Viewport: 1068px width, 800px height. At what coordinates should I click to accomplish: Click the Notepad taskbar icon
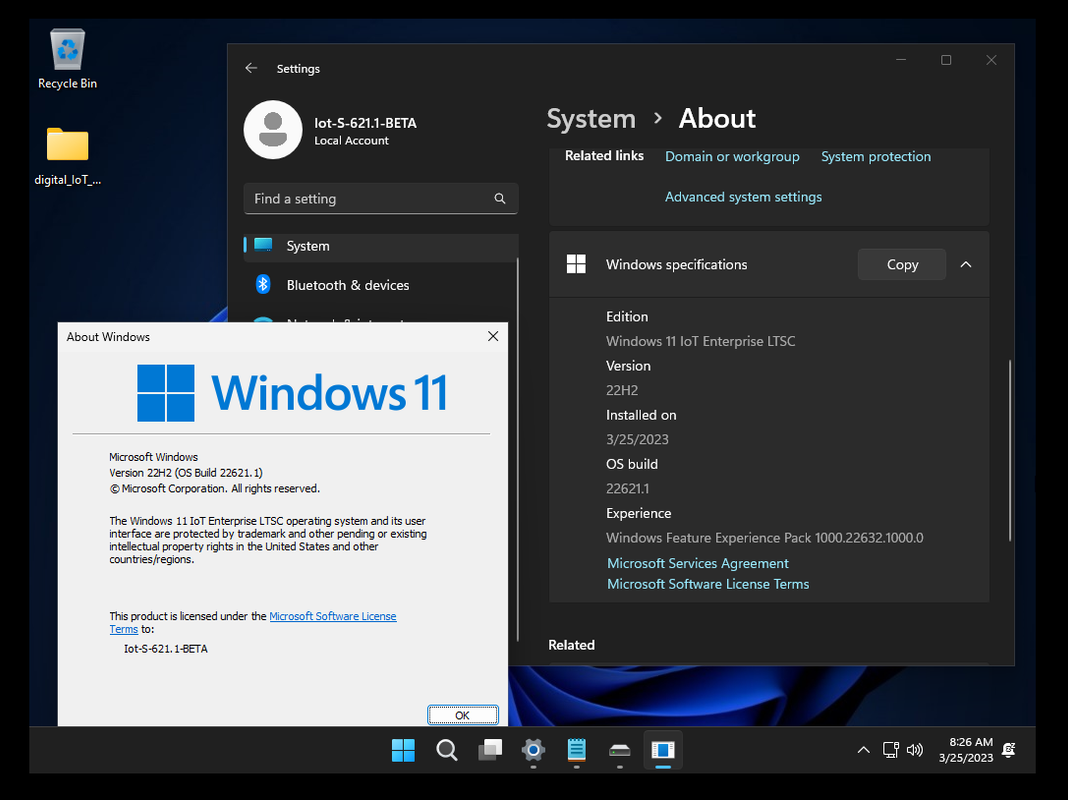pos(576,750)
